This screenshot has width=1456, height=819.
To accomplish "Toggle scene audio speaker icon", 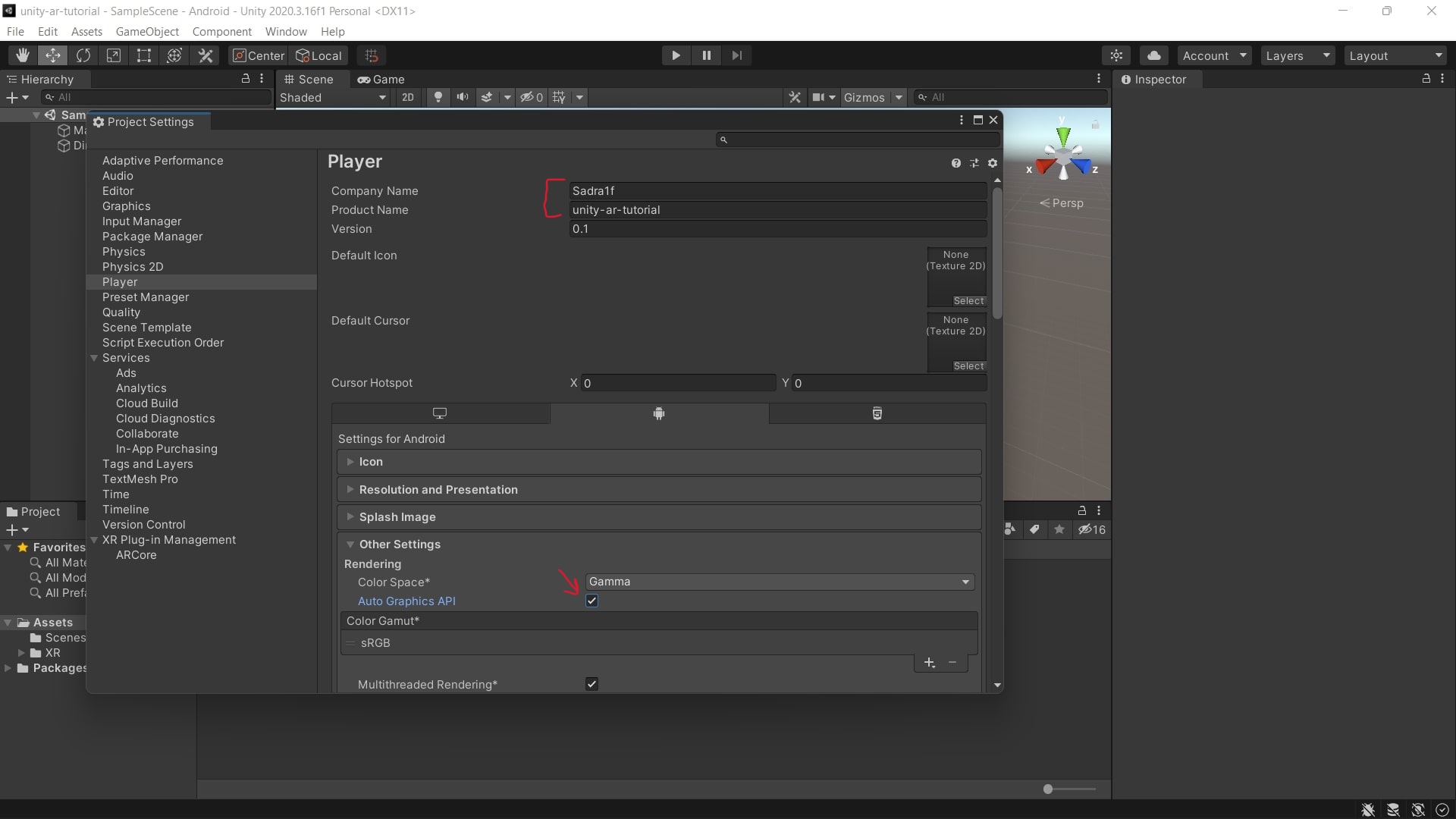I will (x=463, y=97).
